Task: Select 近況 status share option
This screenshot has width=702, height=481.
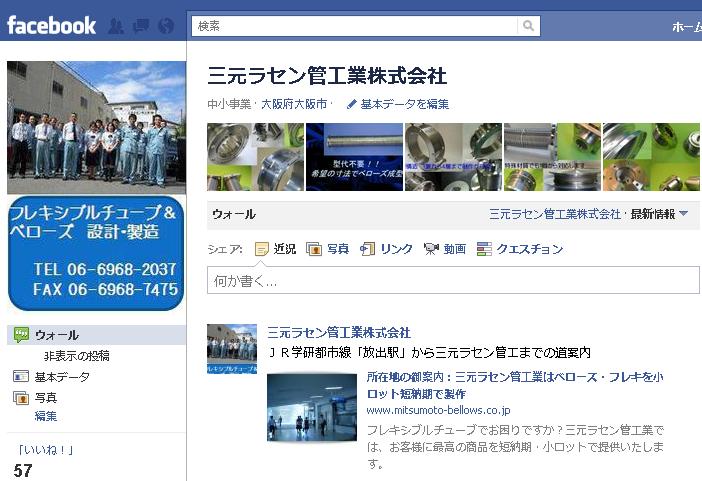Action: click(x=285, y=249)
